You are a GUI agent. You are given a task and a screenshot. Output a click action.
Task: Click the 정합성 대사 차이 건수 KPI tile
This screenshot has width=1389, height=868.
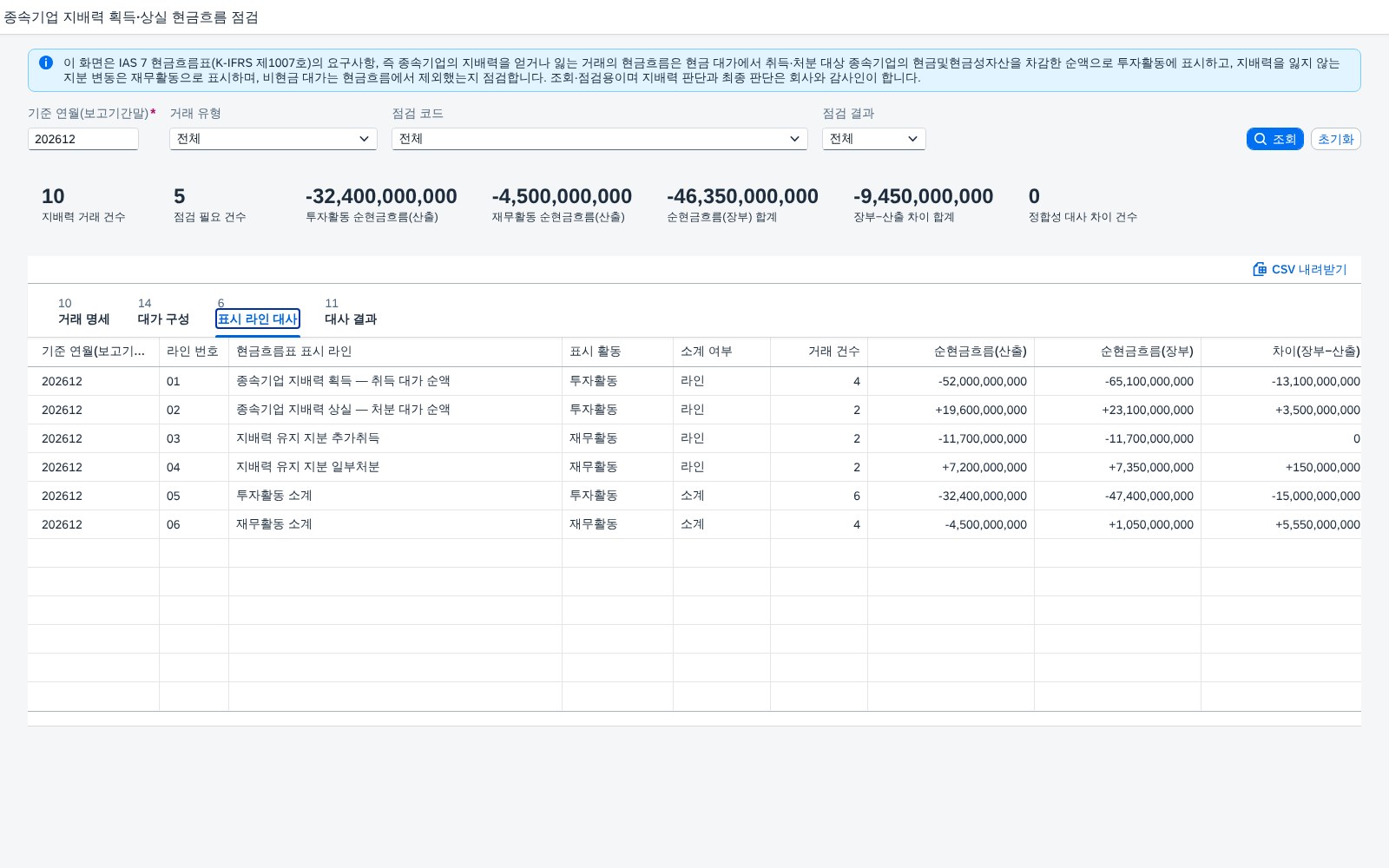click(x=1083, y=205)
